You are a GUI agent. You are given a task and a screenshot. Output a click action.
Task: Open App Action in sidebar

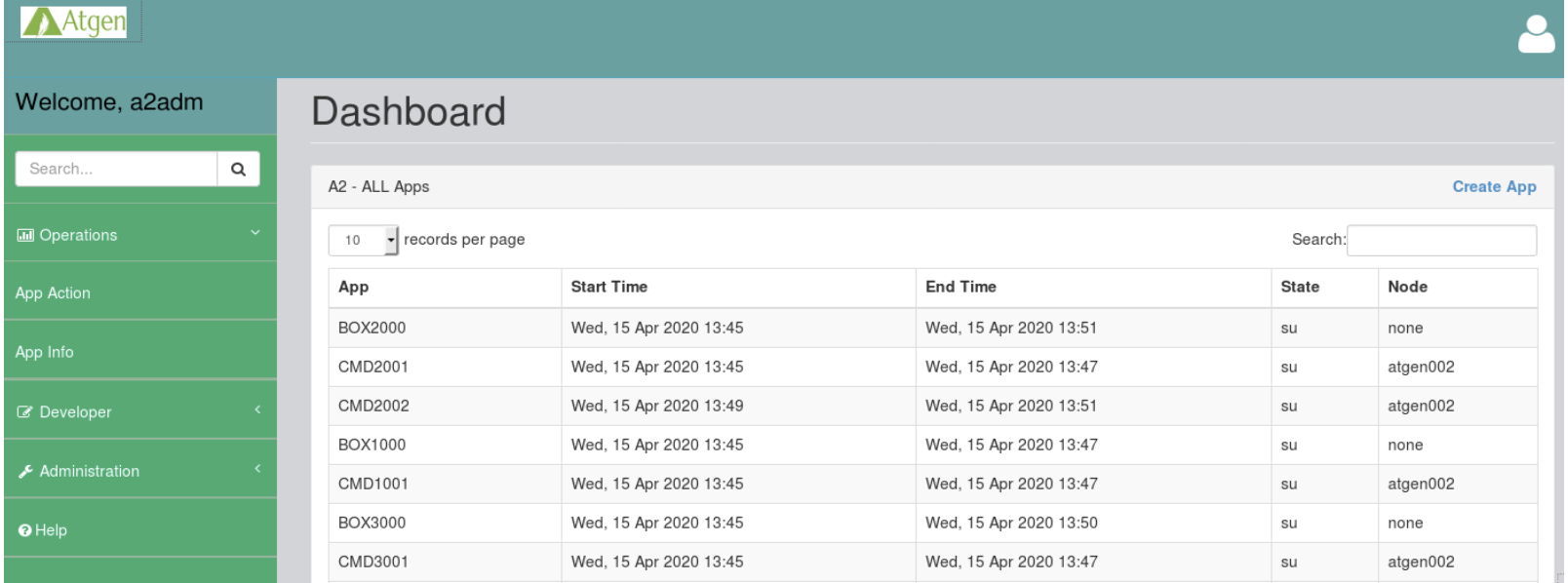pyautogui.click(x=53, y=292)
